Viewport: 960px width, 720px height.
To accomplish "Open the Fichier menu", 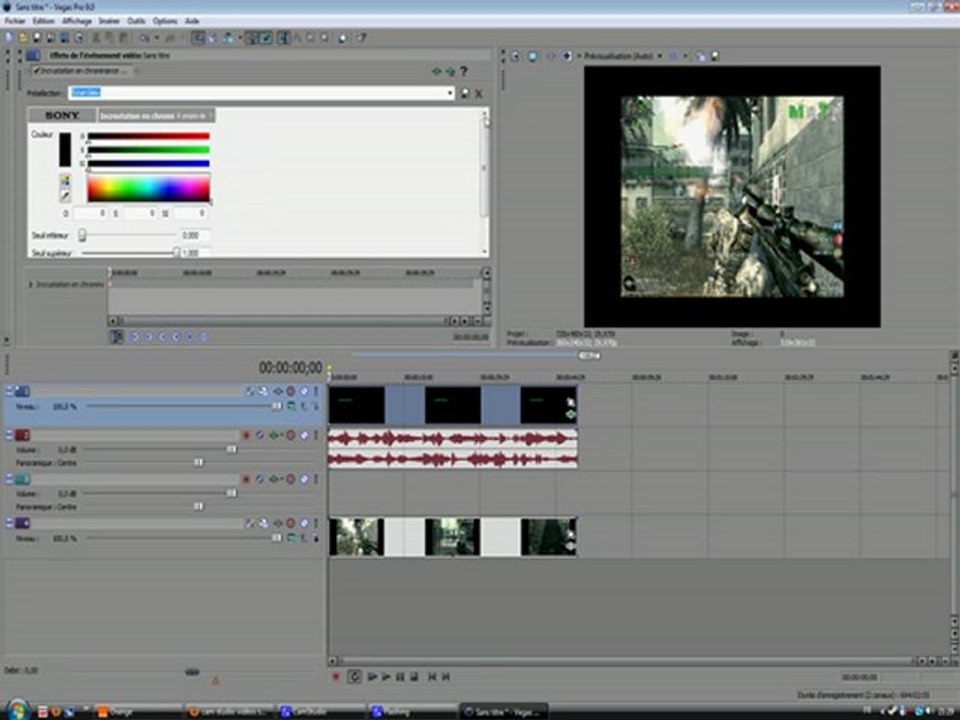I will coord(15,21).
